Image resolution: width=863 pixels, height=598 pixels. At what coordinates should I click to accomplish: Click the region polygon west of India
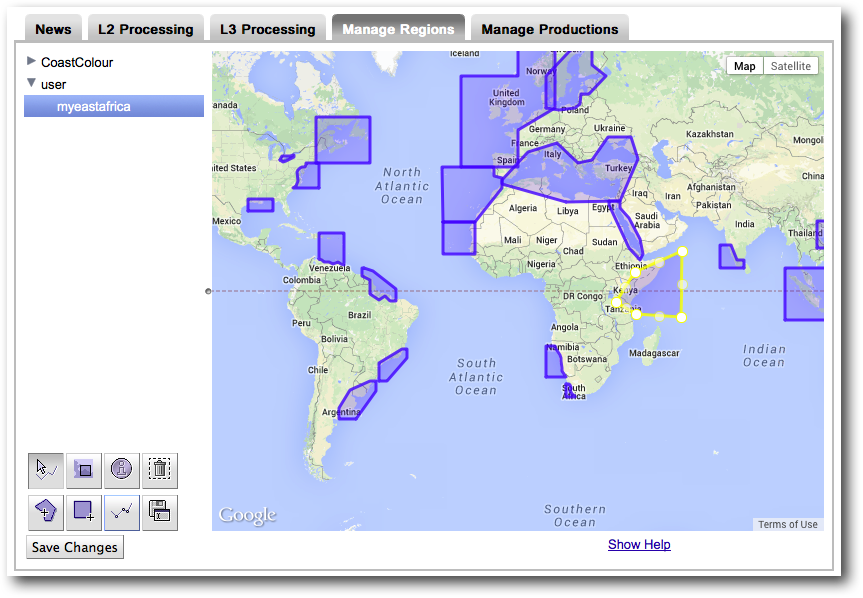[x=730, y=259]
